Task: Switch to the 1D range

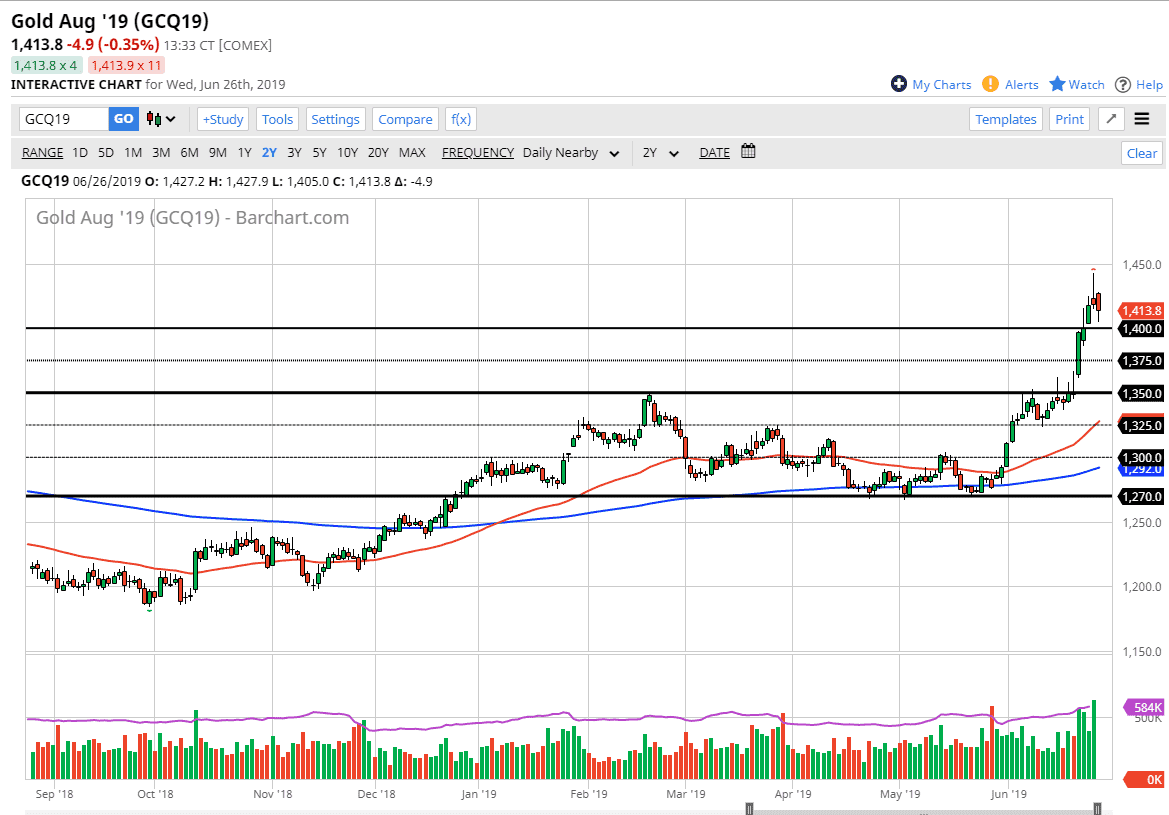Action: (x=79, y=153)
